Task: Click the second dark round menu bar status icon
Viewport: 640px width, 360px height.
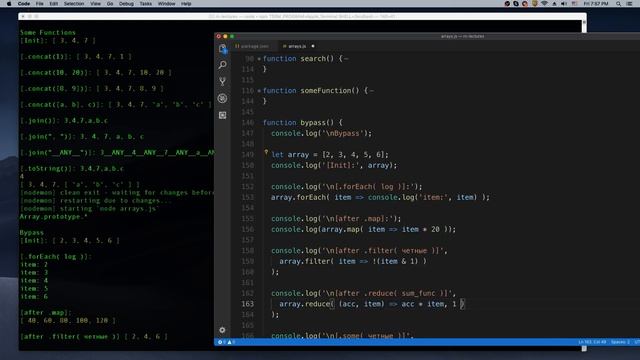Action: point(516,4)
